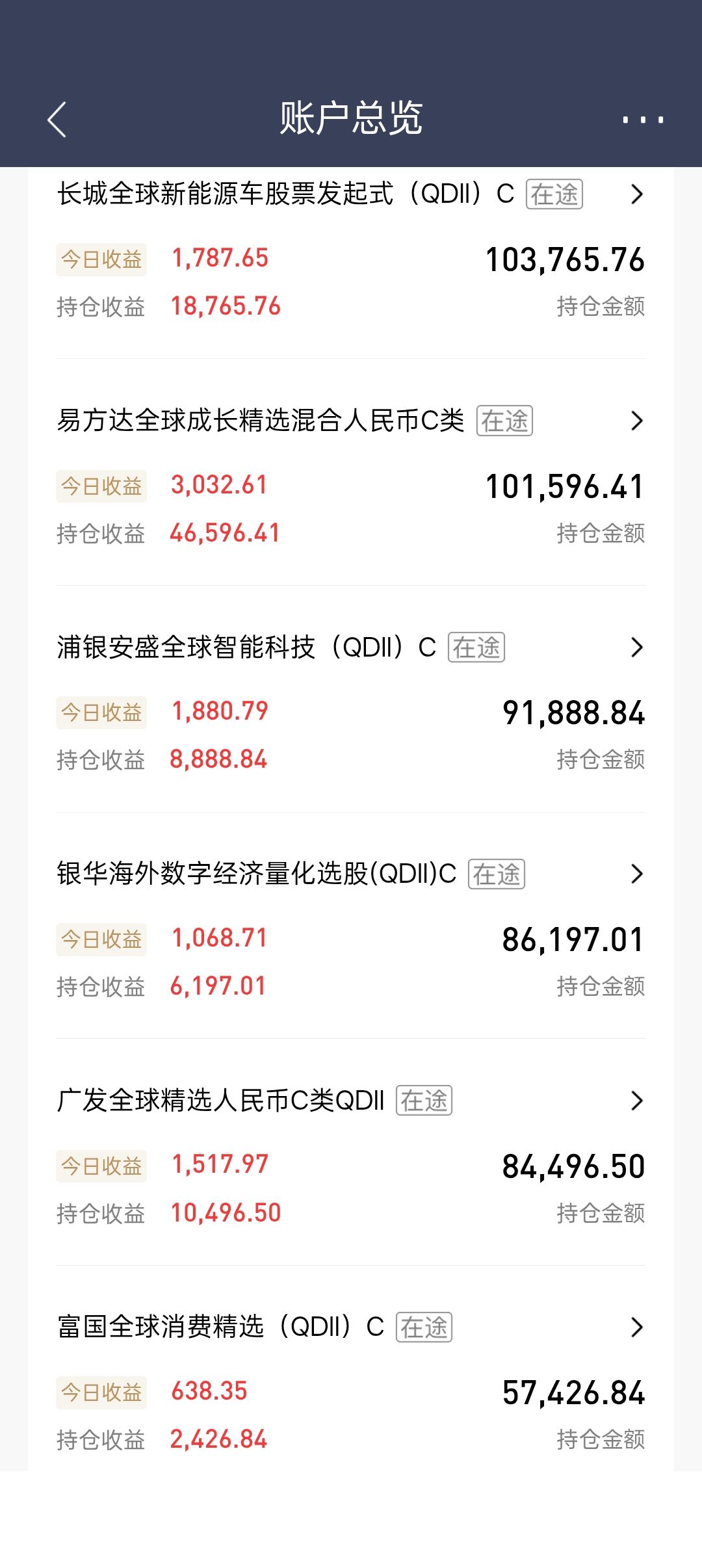Image resolution: width=702 pixels, height=1568 pixels.
Task: Tap 在途 tag on 富国全球消费精选
Action: 424,1327
